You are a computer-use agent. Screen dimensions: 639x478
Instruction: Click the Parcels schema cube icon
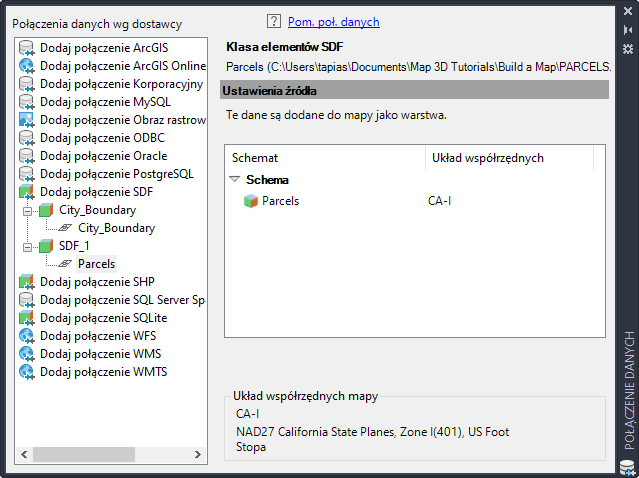point(251,201)
